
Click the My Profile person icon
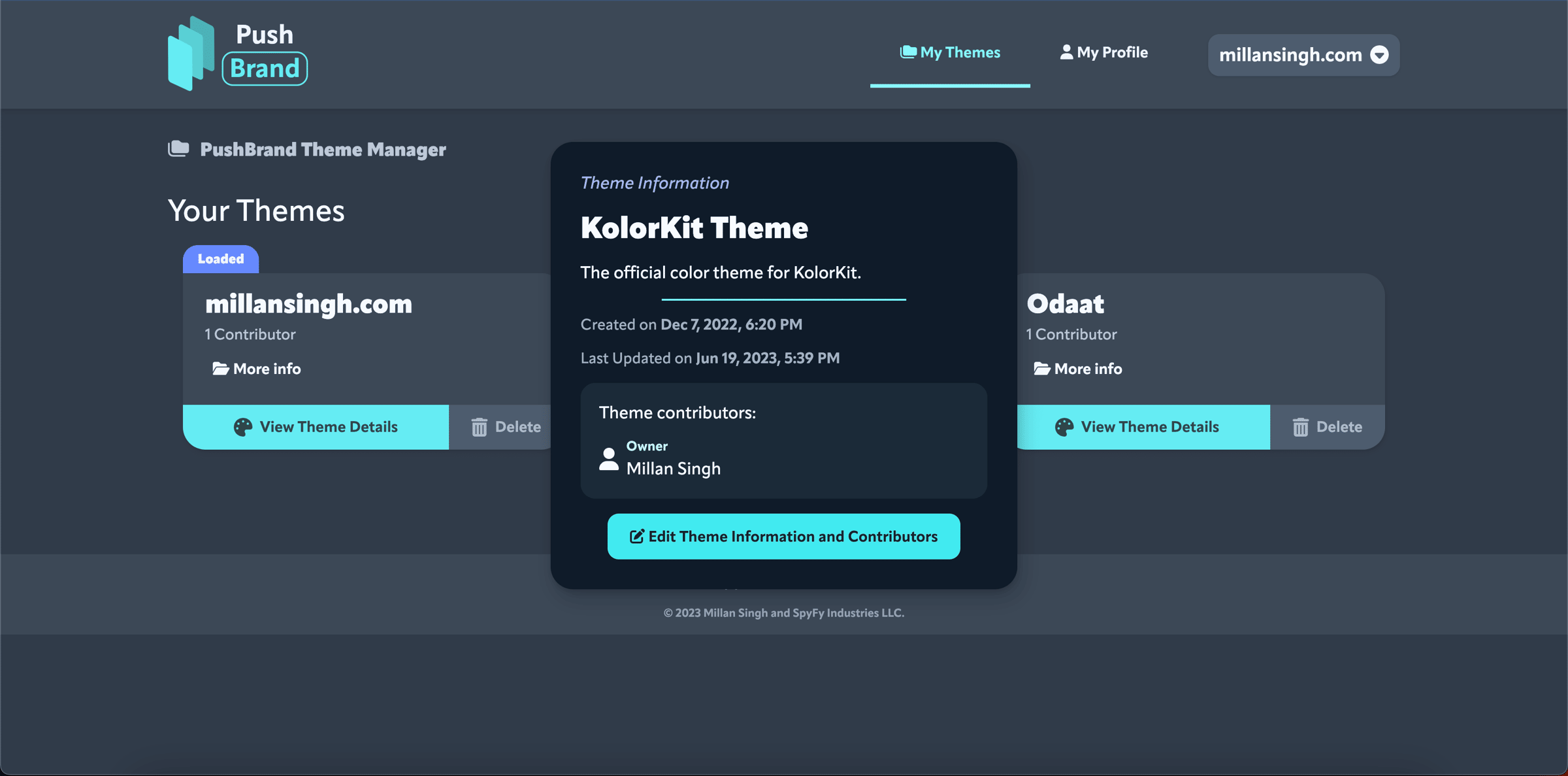[1066, 52]
